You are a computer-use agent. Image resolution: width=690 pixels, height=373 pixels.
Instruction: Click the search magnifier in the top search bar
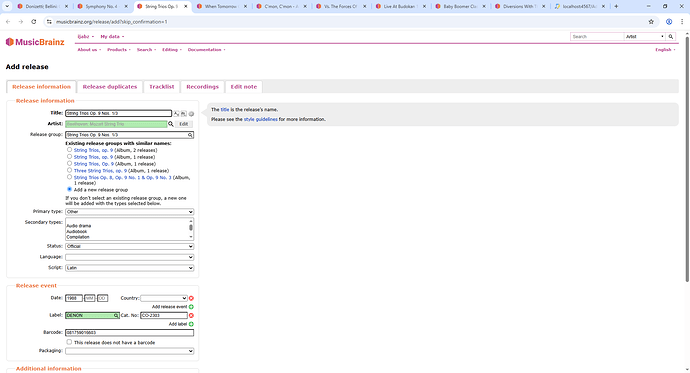point(671,37)
